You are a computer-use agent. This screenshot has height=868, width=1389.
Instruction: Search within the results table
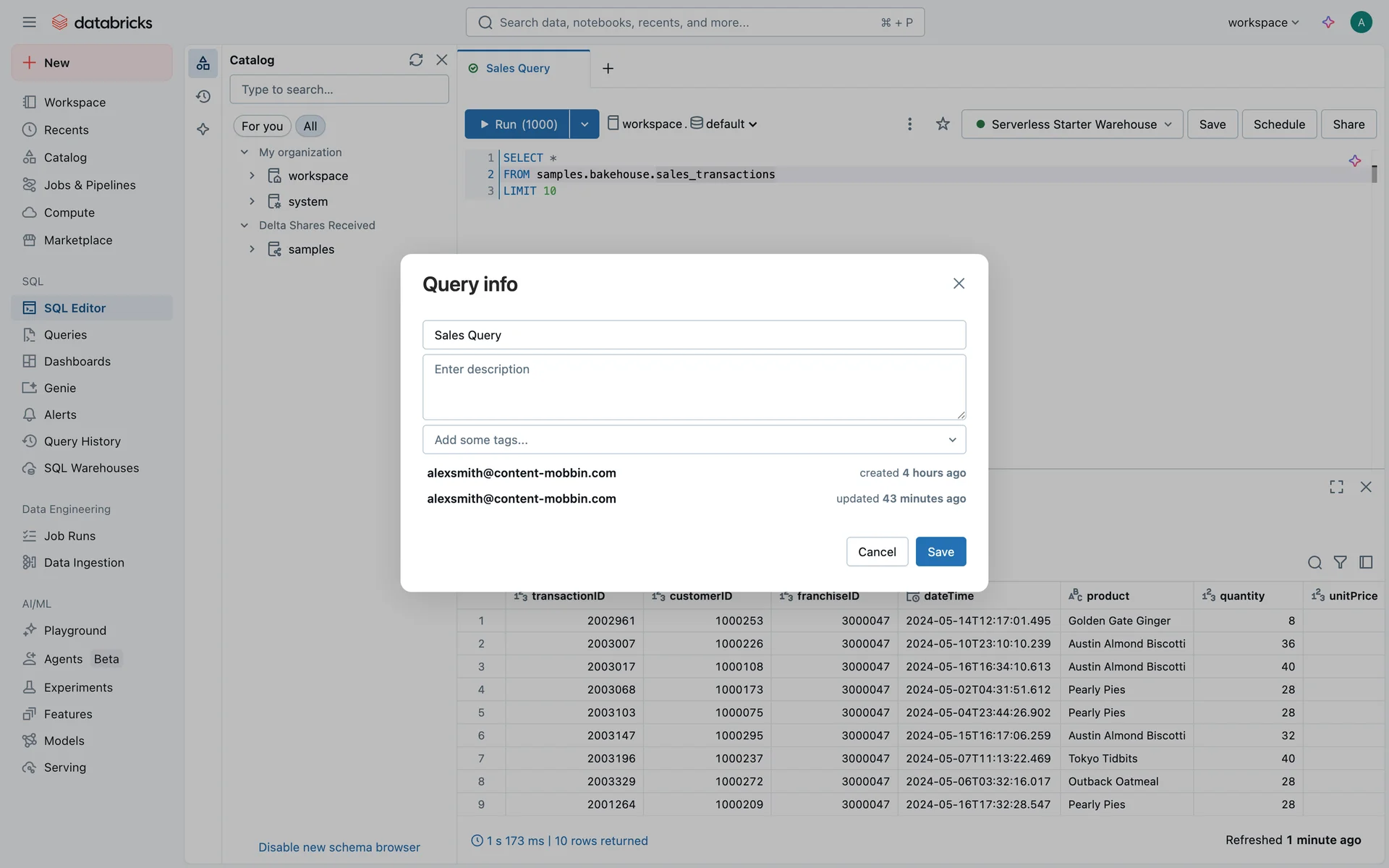tap(1314, 562)
